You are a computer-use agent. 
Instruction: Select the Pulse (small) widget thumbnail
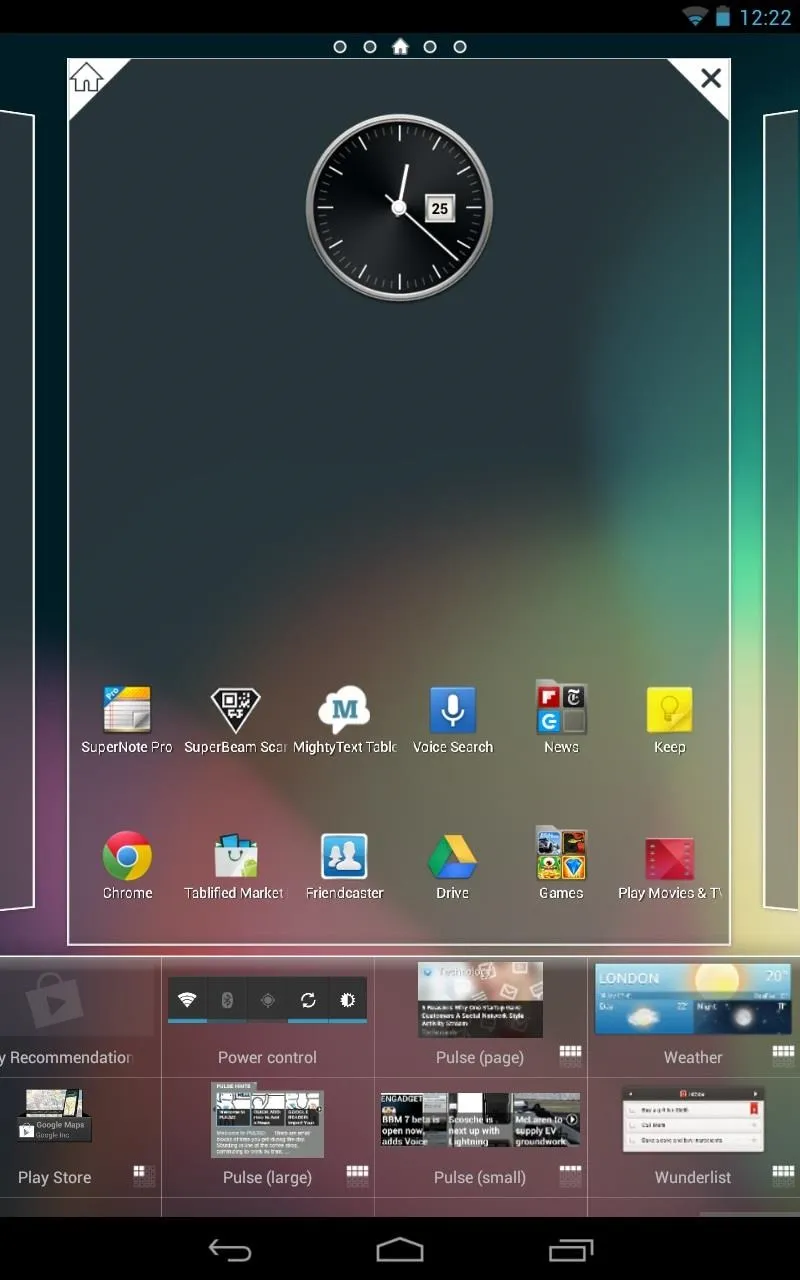[x=480, y=1120]
